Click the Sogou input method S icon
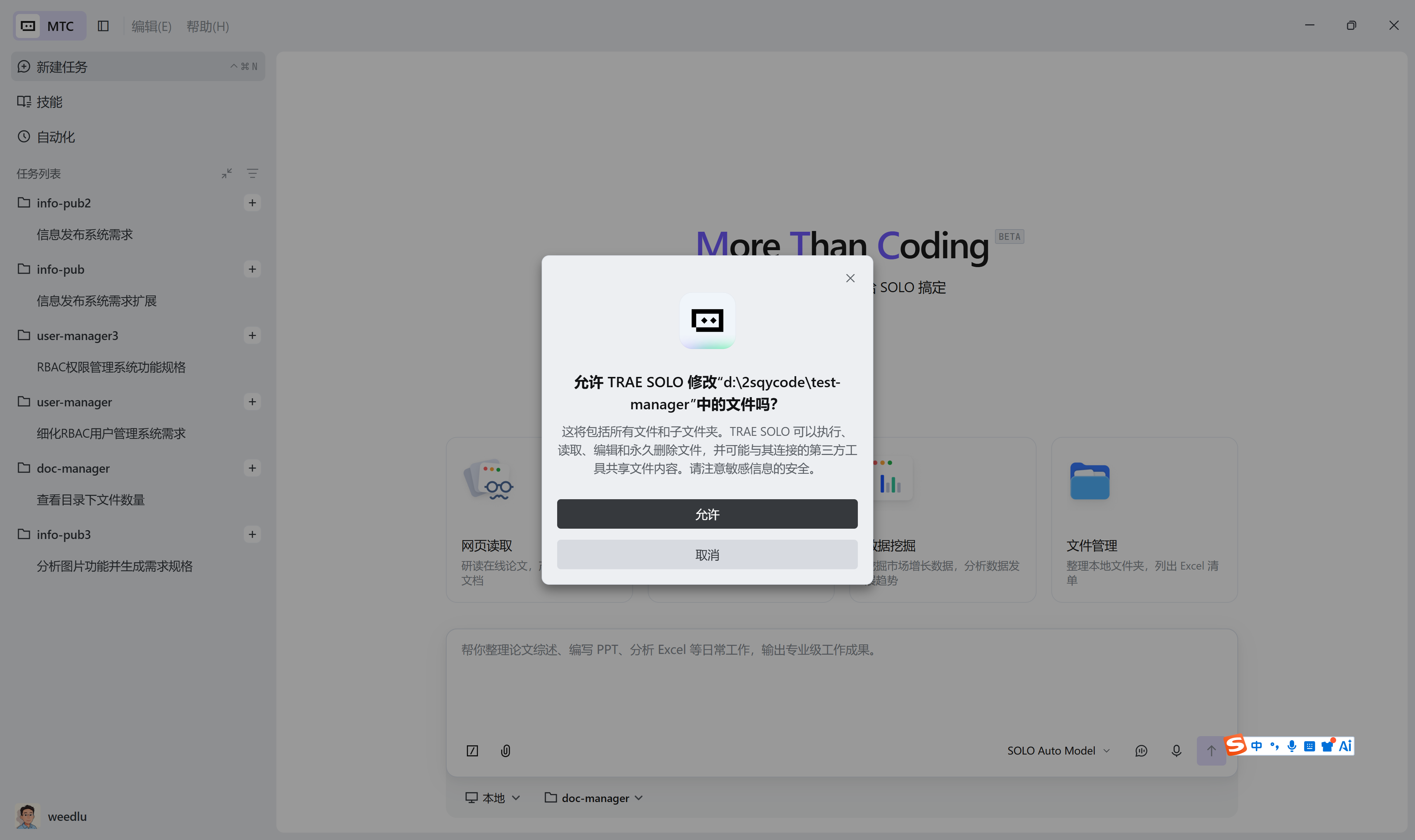1415x840 pixels. pos(1236,745)
